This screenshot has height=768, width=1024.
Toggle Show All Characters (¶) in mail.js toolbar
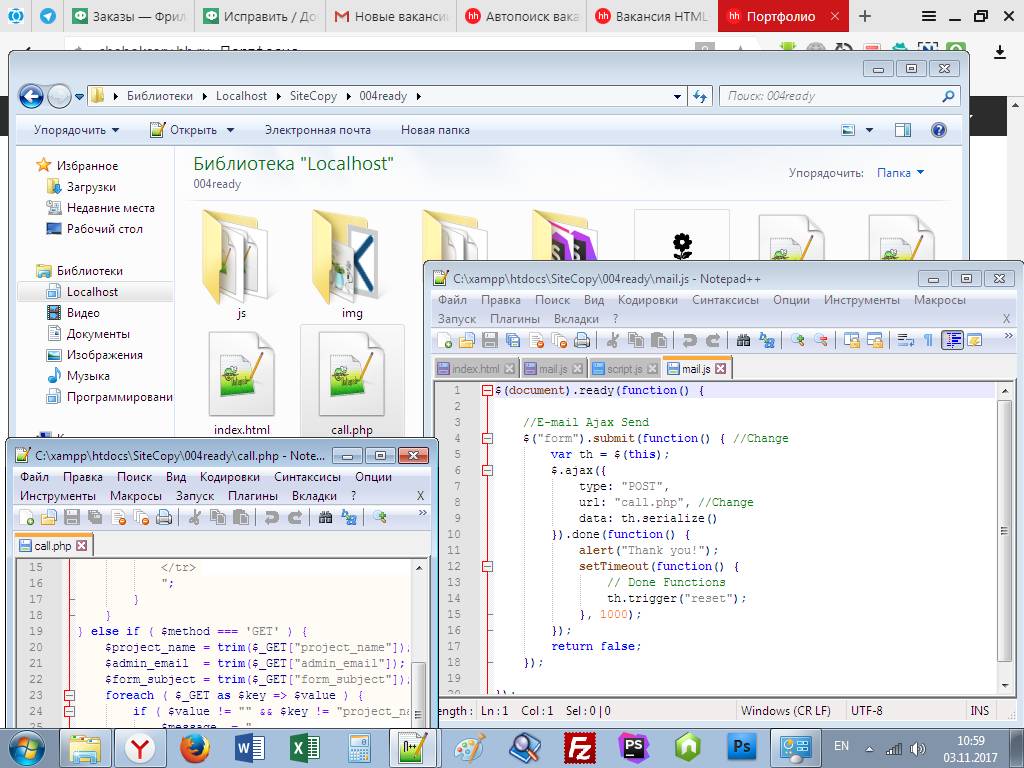928,340
